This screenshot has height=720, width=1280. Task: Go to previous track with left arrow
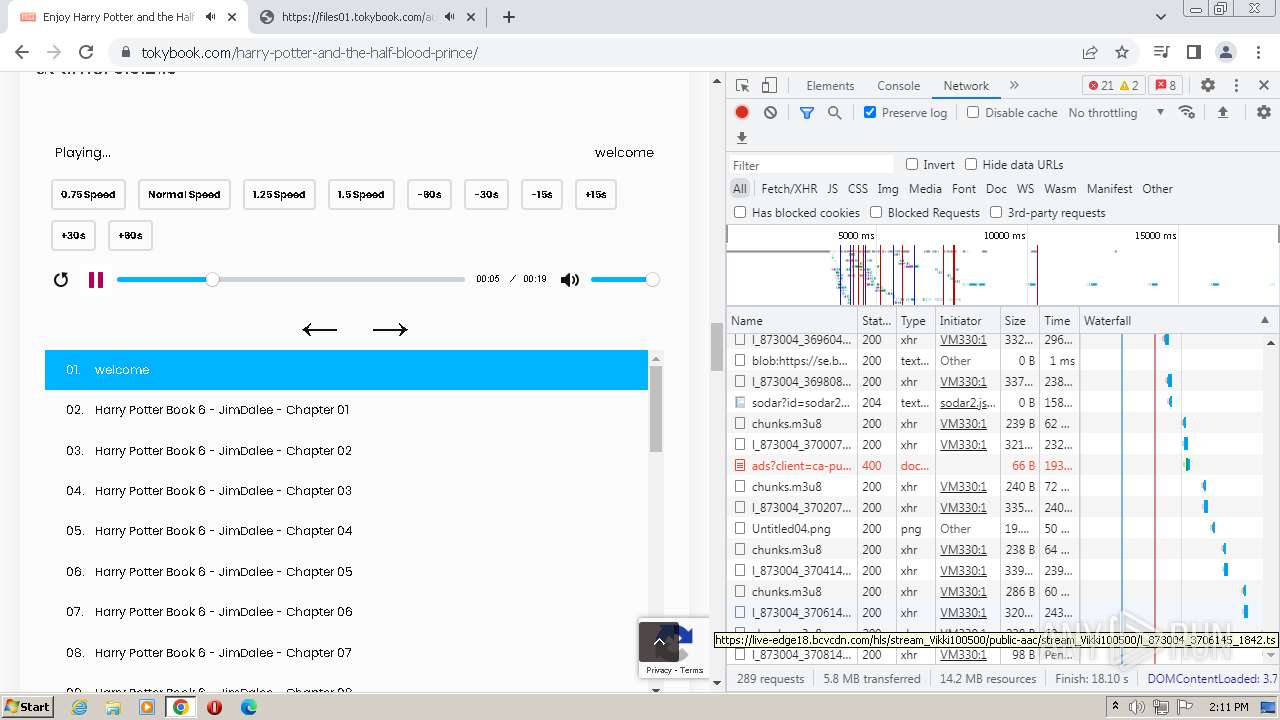pyautogui.click(x=320, y=330)
